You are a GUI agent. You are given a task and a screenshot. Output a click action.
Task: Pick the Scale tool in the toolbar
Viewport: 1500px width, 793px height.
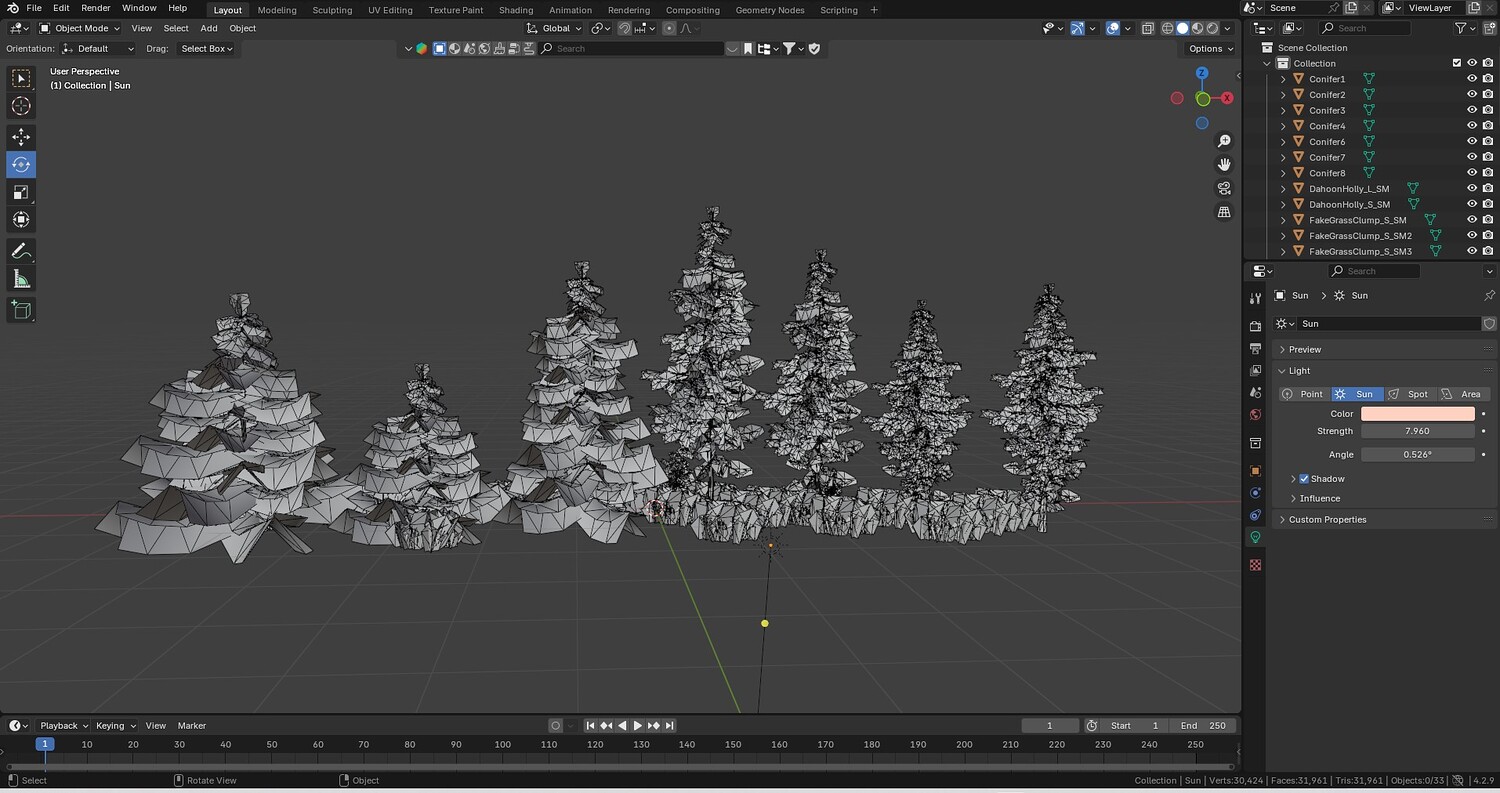pyautogui.click(x=21, y=192)
